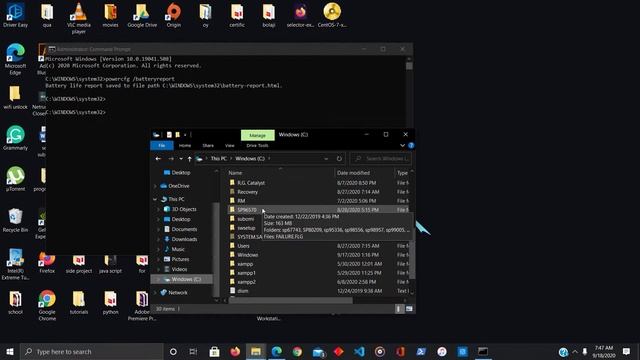Open the address bar history dropdown
Screen dimensions: 640x360
point(326,159)
